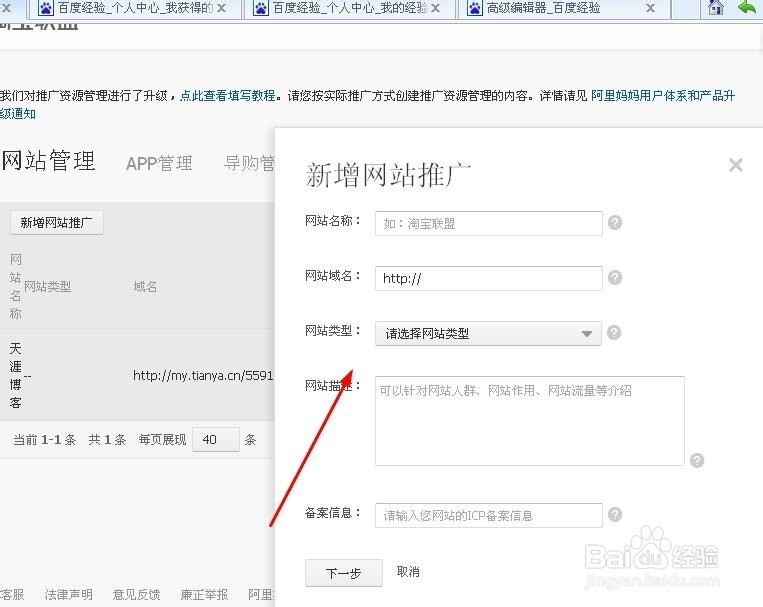This screenshot has width=763, height=607.
Task: Switch to 百度经验_个人中心_我的经验 browser tab
Action: click(x=348, y=8)
